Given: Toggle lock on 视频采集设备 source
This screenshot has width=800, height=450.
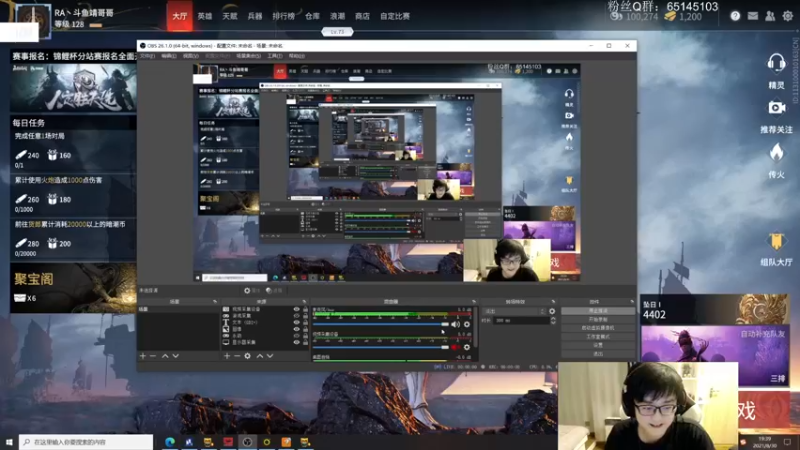Looking at the screenshot, I should [305, 309].
